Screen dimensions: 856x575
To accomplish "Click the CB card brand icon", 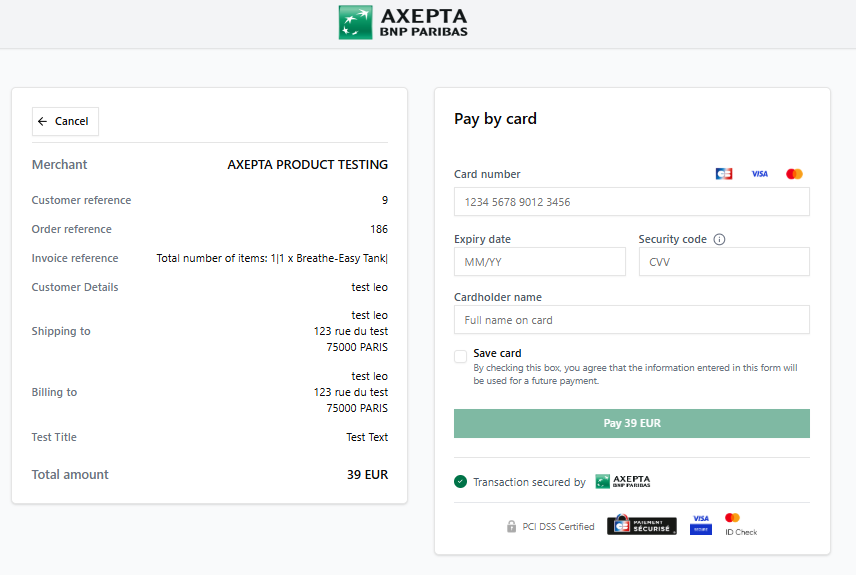I will (x=724, y=174).
